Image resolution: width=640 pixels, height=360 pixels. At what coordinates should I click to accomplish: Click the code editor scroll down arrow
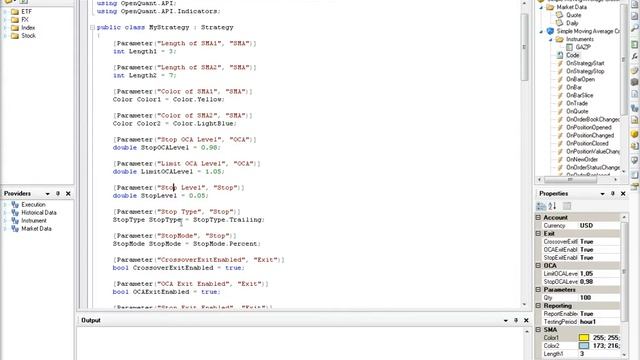pos(524,304)
